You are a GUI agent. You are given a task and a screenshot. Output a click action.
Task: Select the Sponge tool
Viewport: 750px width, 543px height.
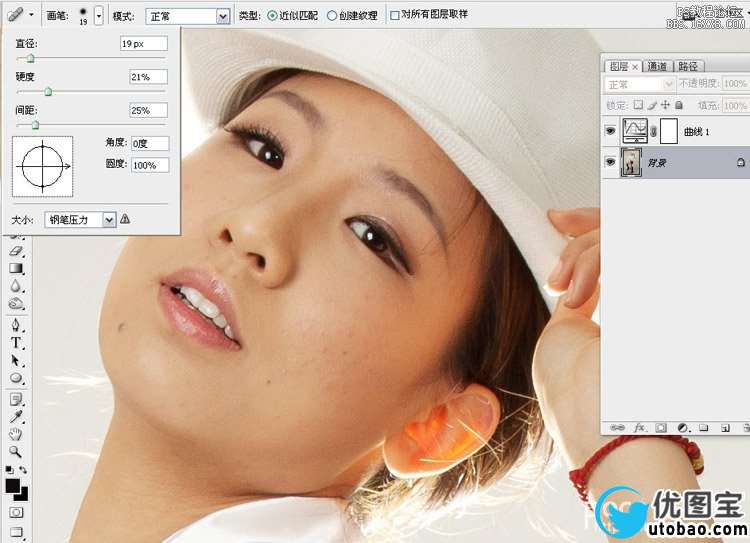(x=16, y=304)
